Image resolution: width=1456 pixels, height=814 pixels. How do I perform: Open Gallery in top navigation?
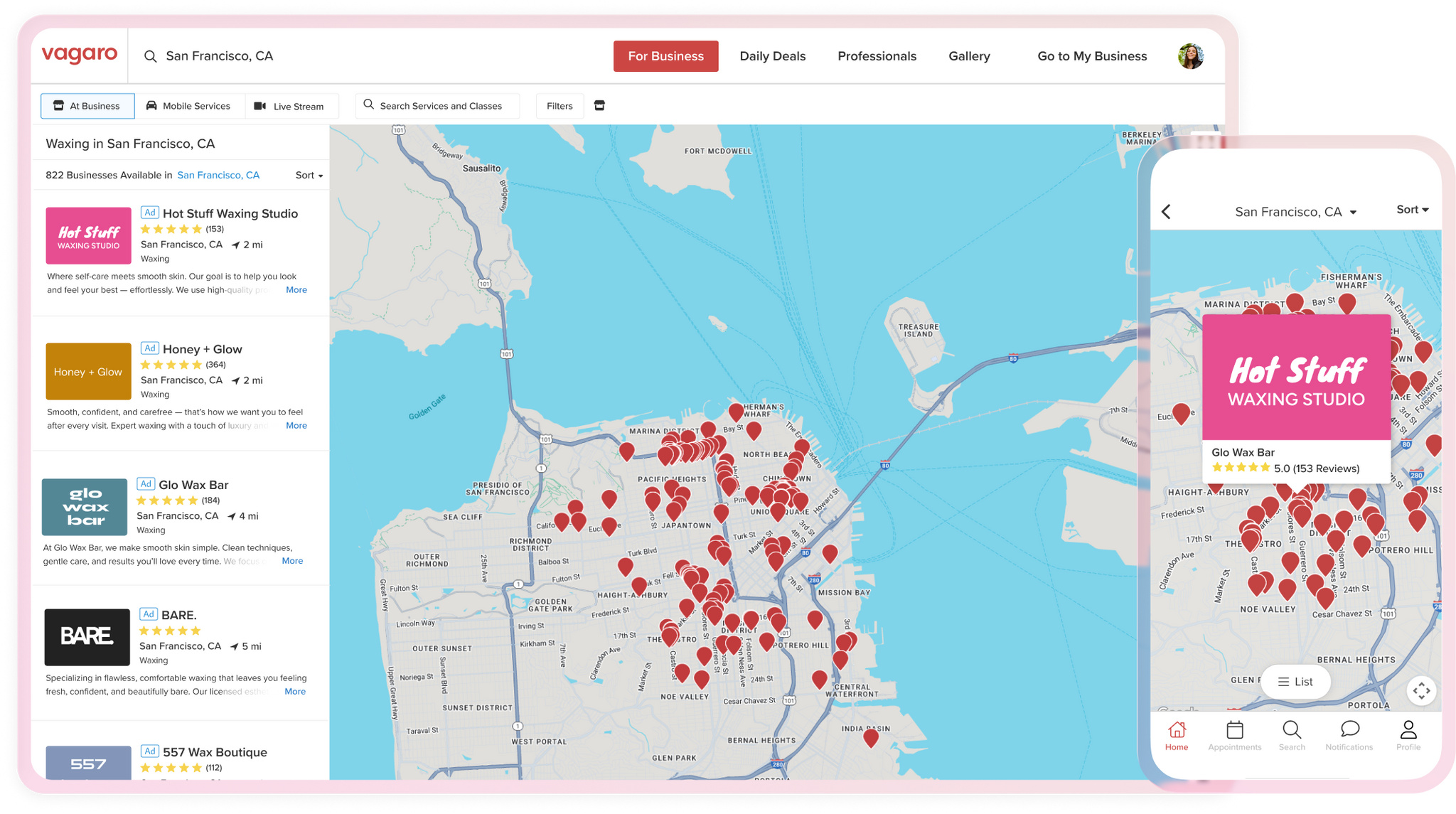click(969, 56)
